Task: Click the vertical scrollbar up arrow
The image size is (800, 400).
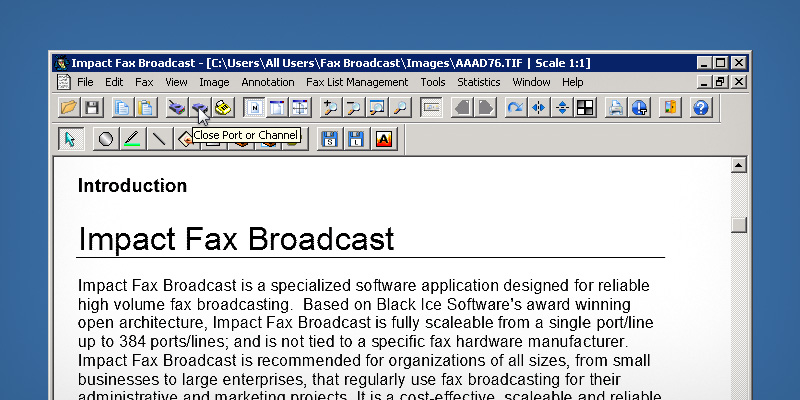Action: point(739,165)
